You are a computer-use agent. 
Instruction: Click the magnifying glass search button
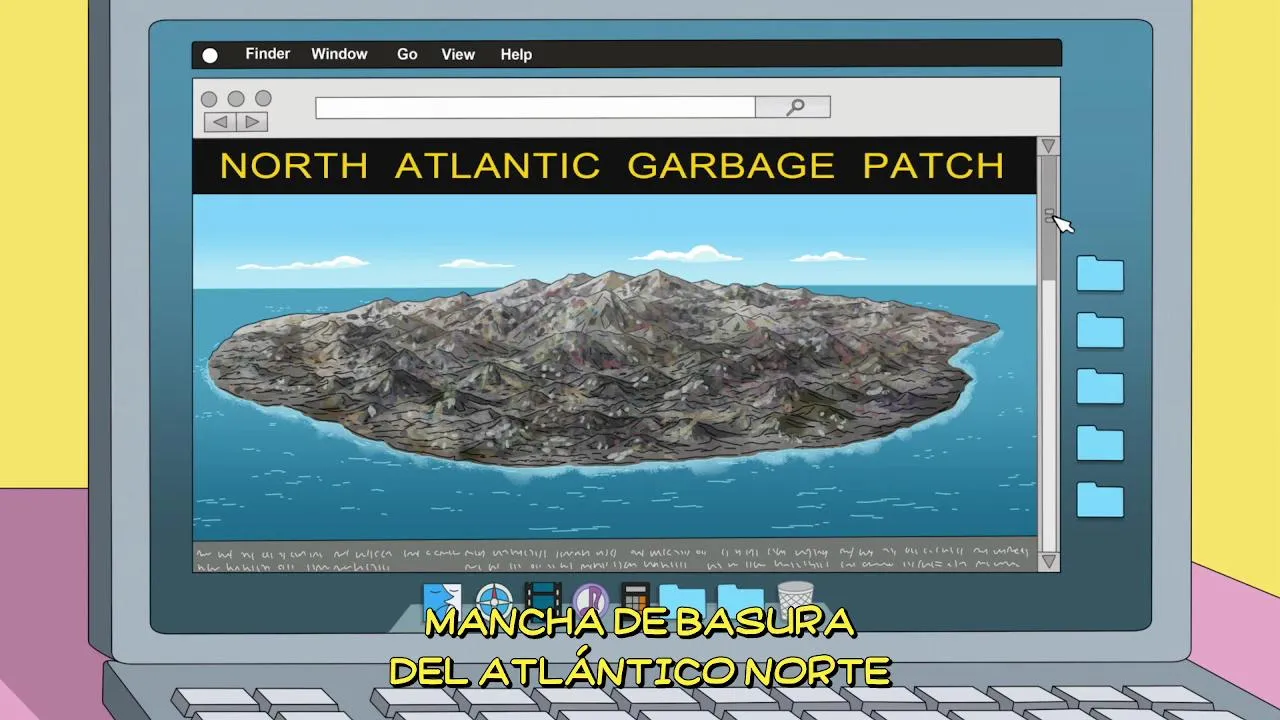coord(793,107)
